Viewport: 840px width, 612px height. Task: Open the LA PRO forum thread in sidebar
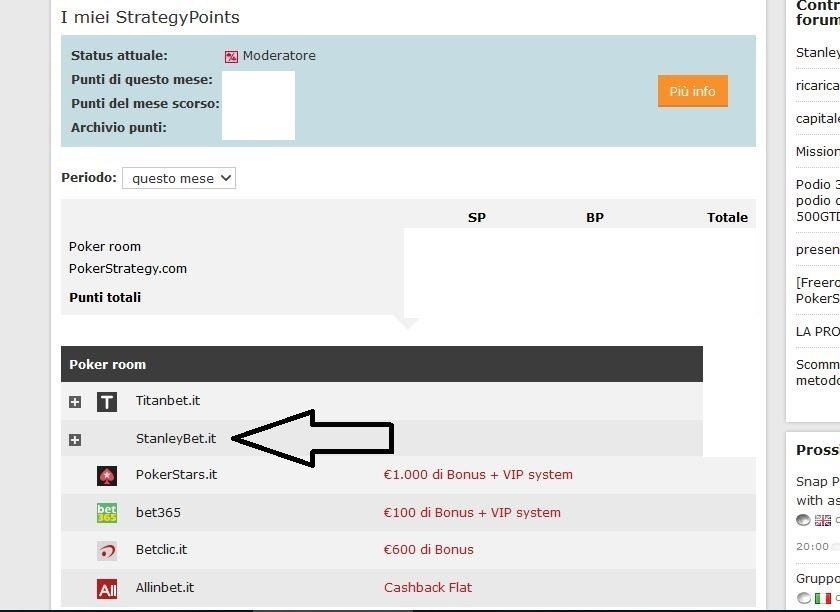818,332
